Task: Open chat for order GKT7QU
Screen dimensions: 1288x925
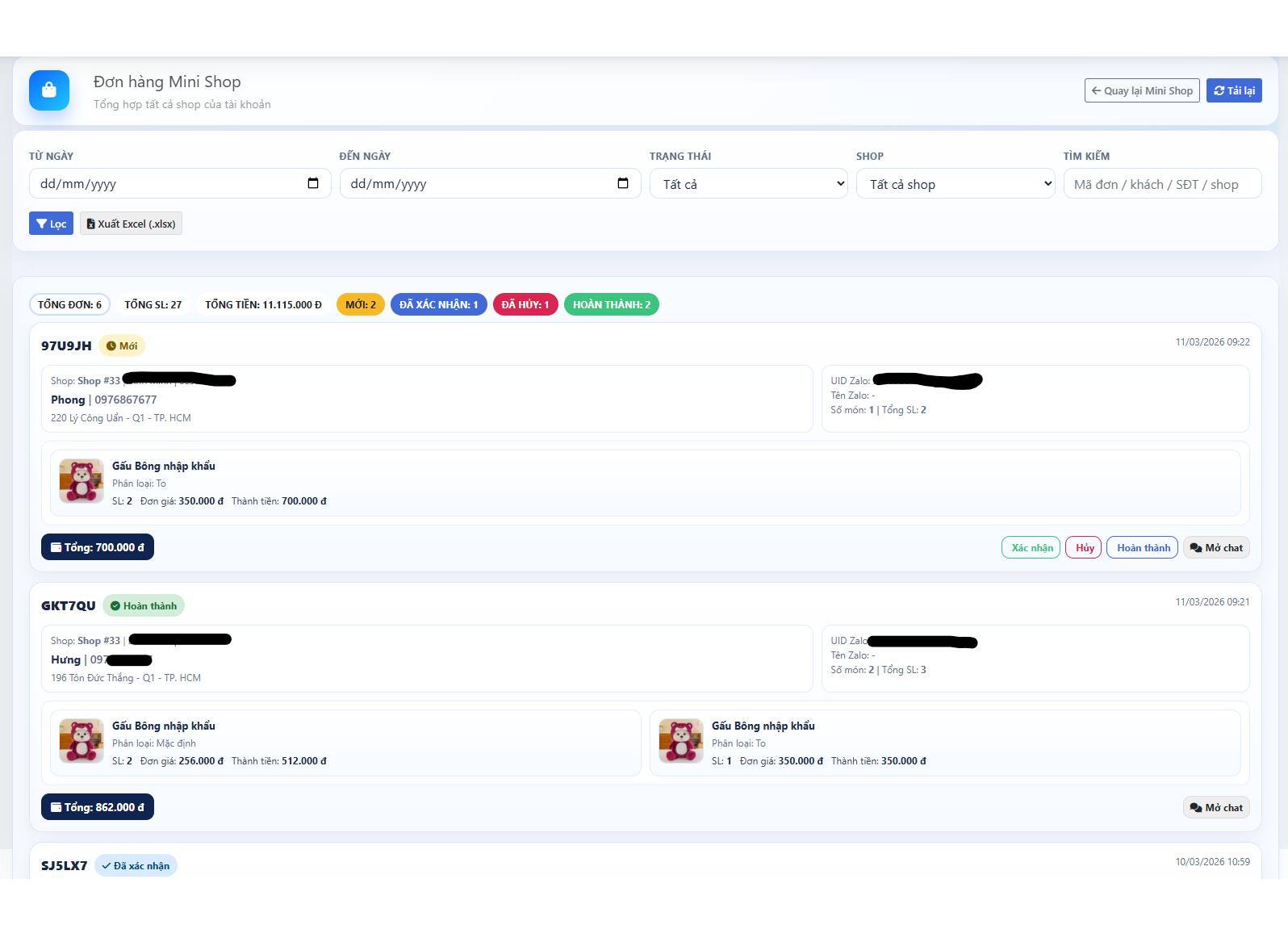Action: (1216, 808)
